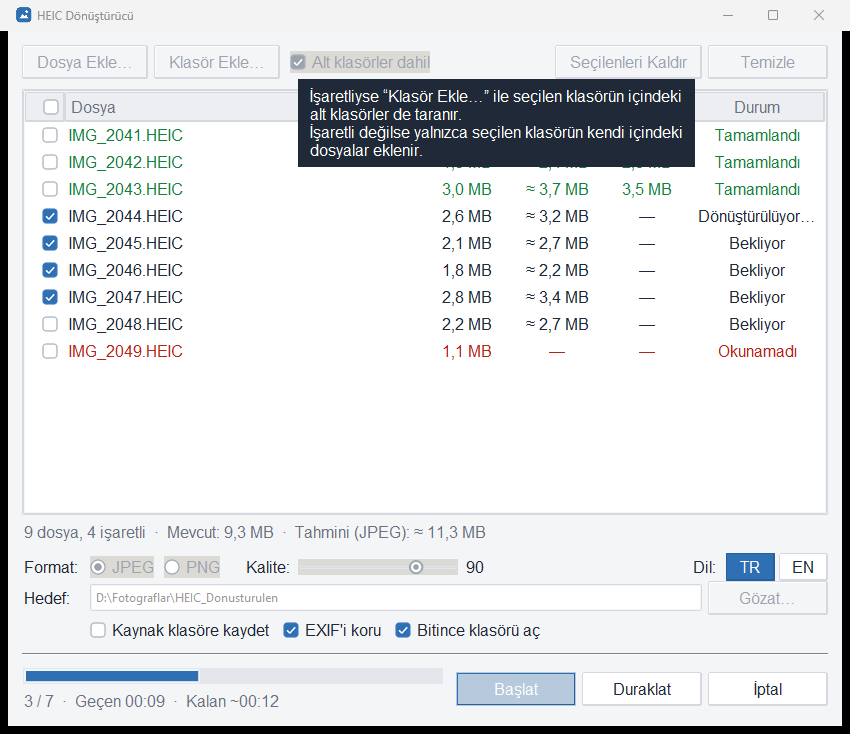Click the conversion progress bar
Image resolution: width=850 pixels, height=734 pixels.
point(234,676)
